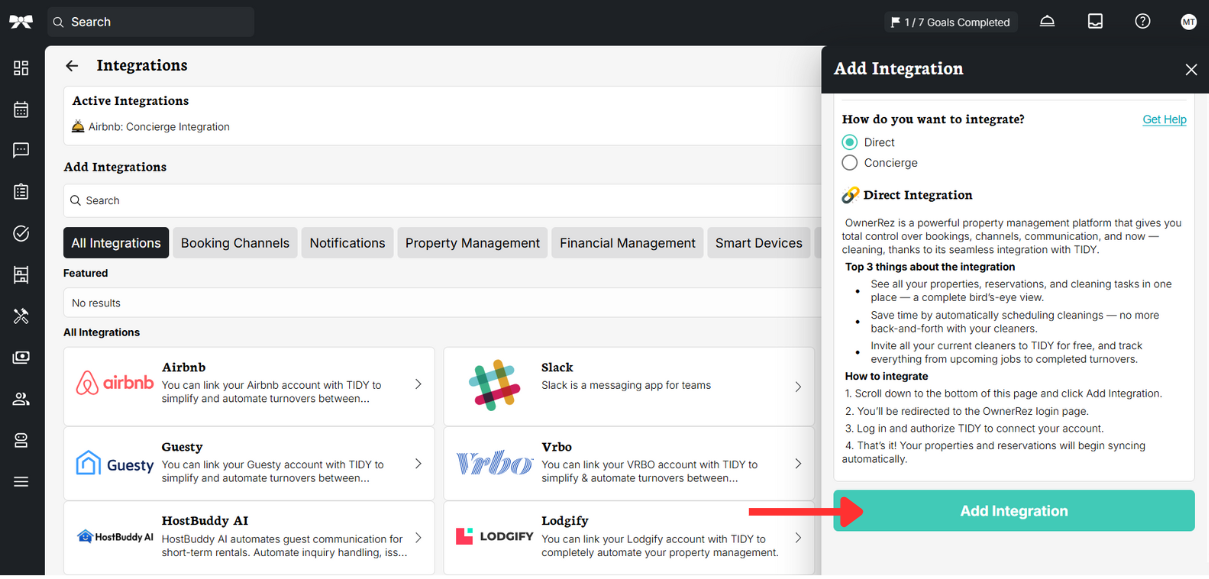The height and width of the screenshot is (579, 1209).
Task: Click the 'Direct Integration' heading
Action: (918, 195)
